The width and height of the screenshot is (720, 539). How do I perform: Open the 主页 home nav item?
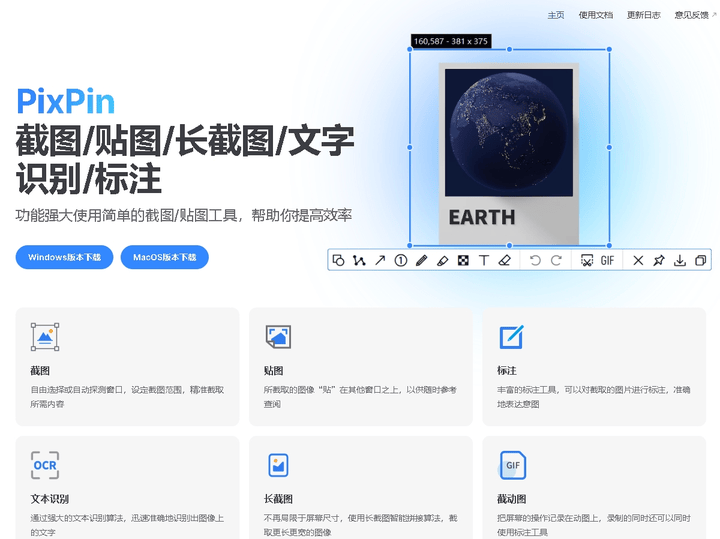556,15
